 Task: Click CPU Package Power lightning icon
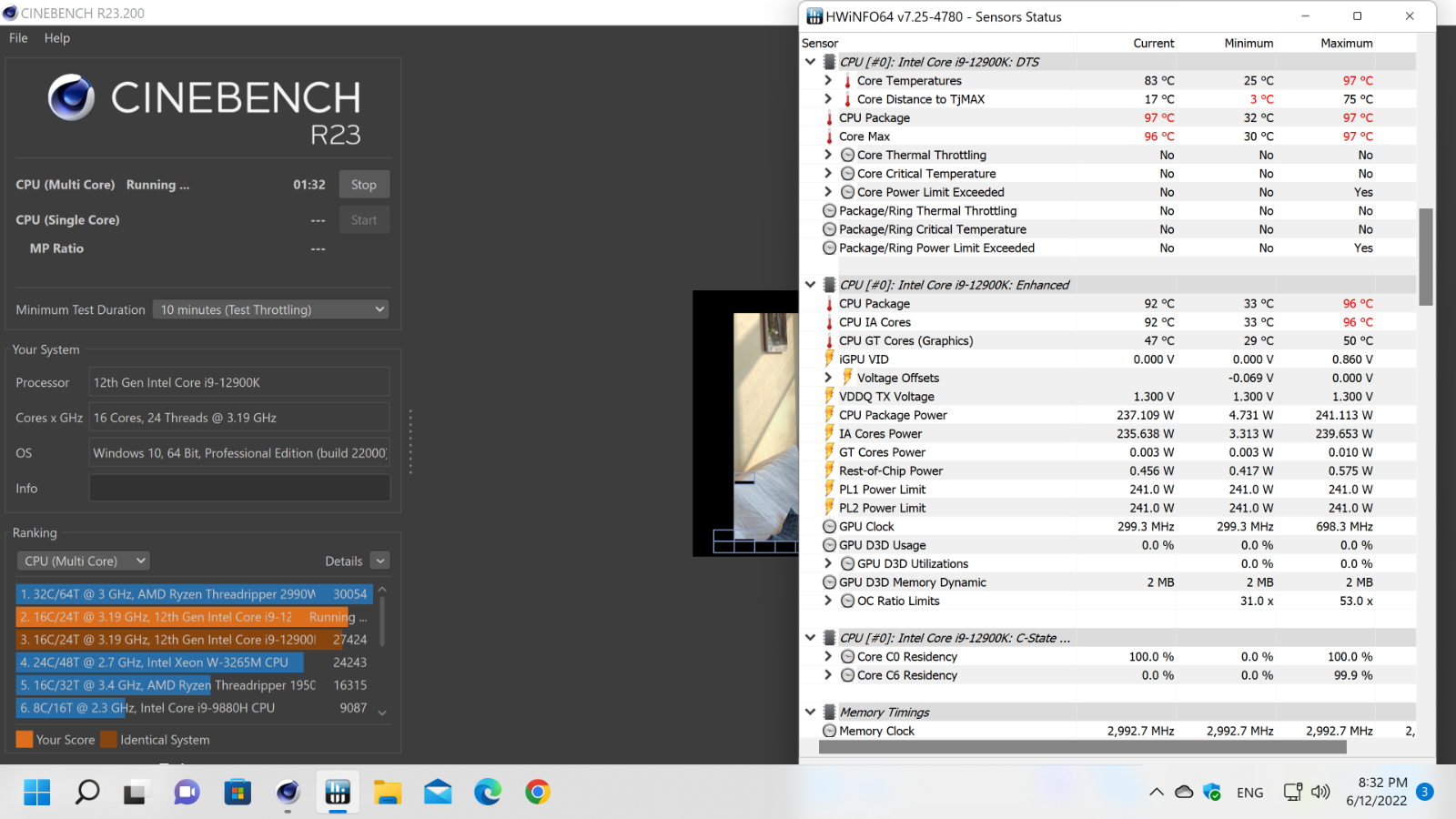[829, 415]
